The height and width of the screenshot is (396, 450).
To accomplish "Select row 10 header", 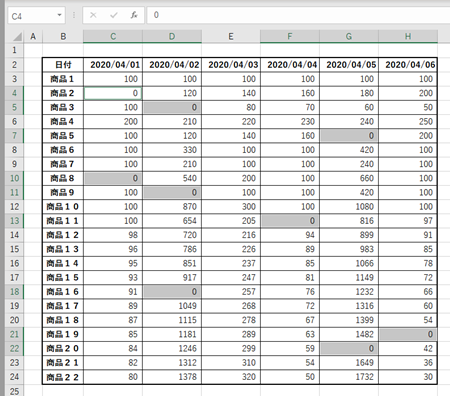I will (14, 178).
